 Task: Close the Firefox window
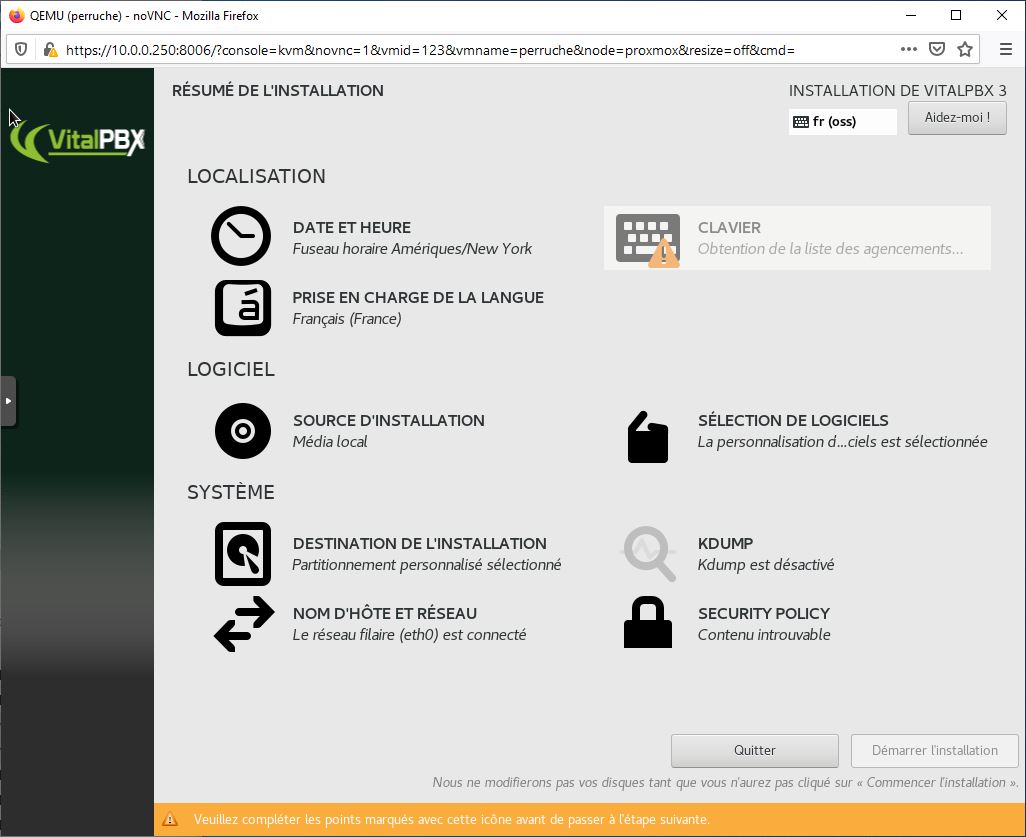1002,15
